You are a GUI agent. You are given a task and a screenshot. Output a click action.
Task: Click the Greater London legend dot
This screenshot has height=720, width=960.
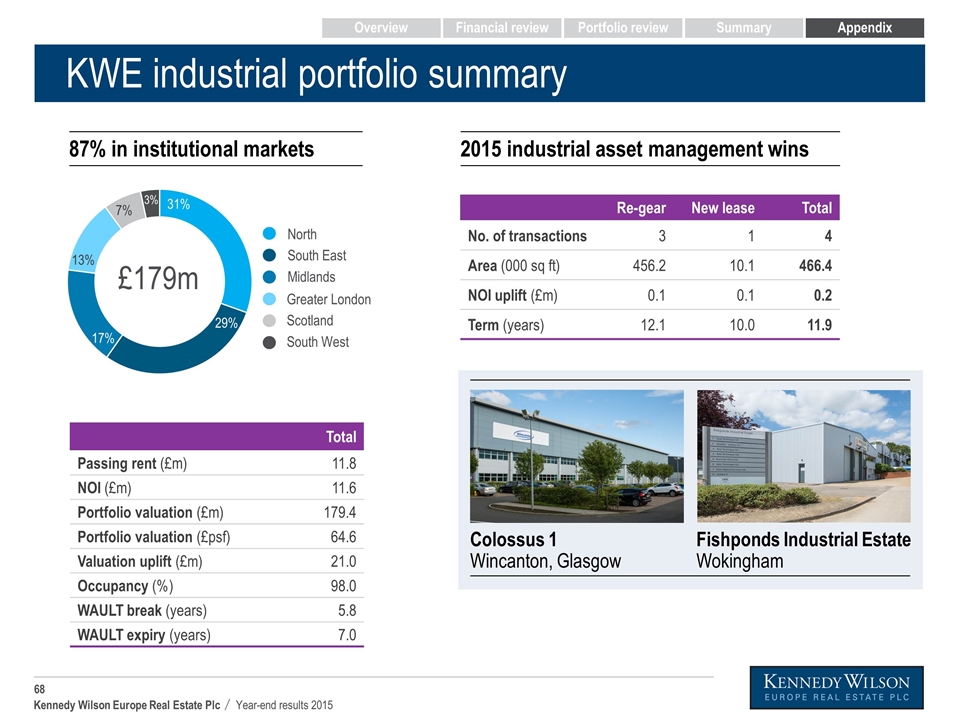[x=269, y=299]
